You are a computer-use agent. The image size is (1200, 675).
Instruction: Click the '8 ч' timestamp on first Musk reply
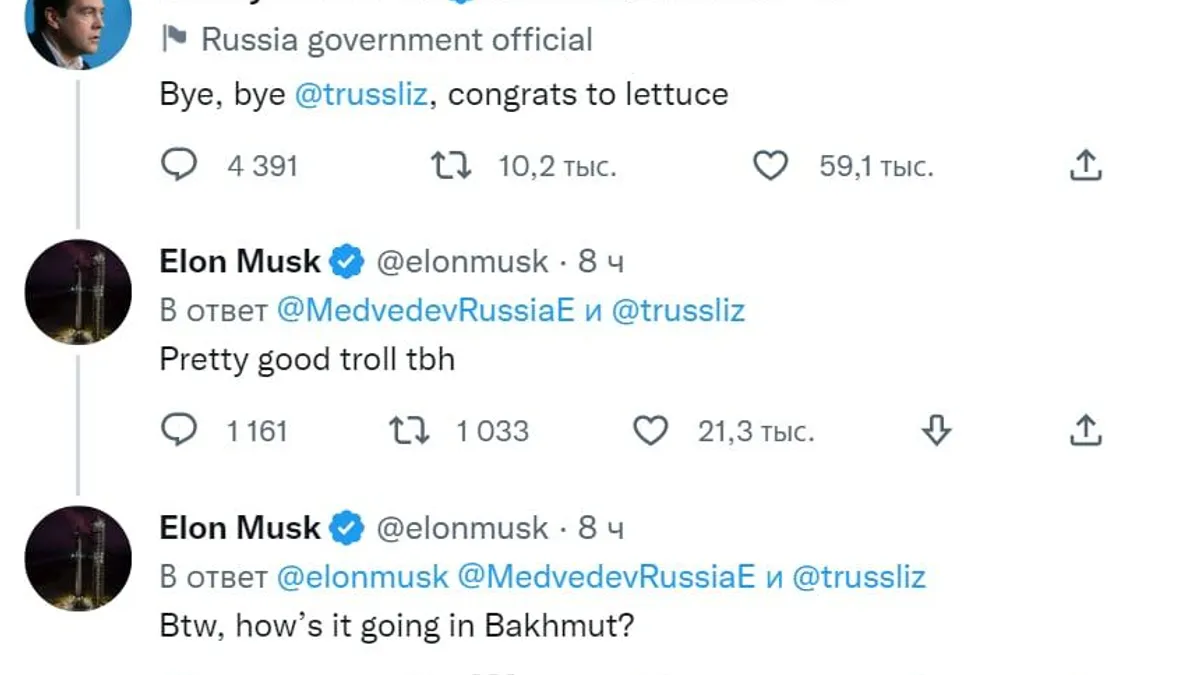(x=601, y=262)
